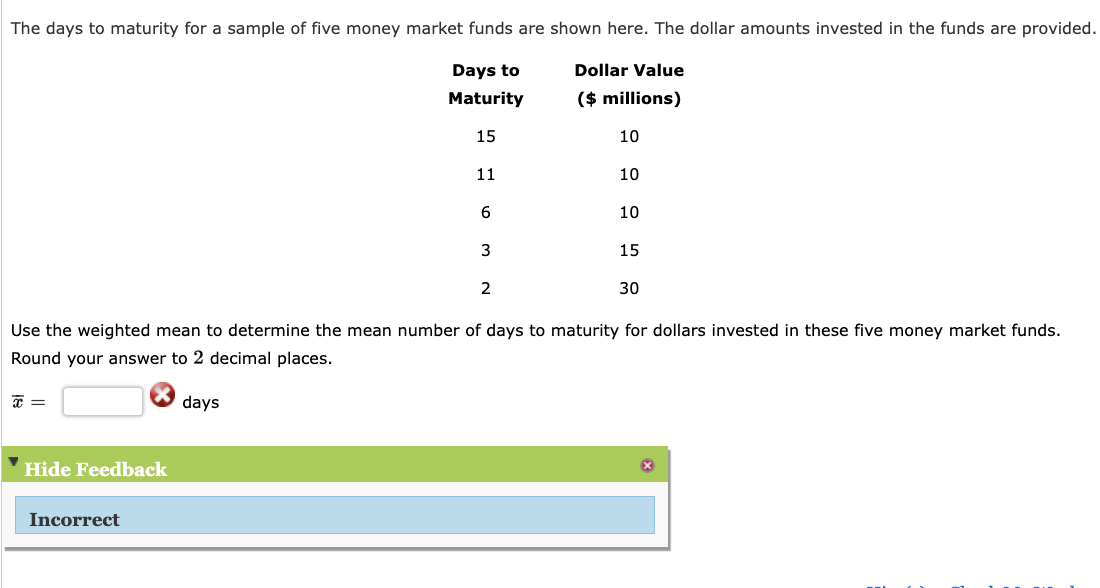The image size is (1100, 588).
Task: Select the maturity value 2 in the table
Action: pyautogui.click(x=486, y=288)
